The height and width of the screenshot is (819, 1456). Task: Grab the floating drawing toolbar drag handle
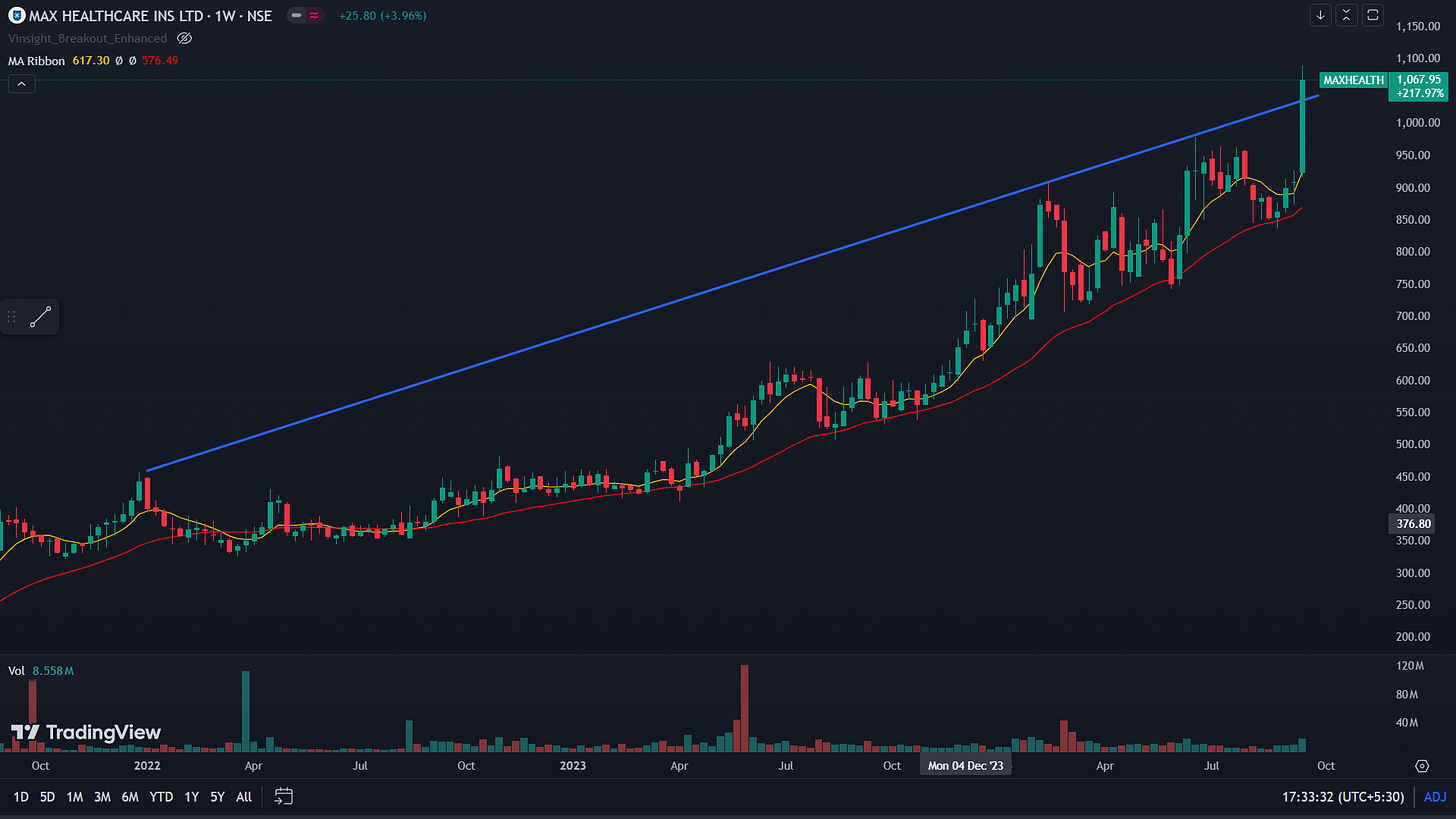[x=12, y=318]
